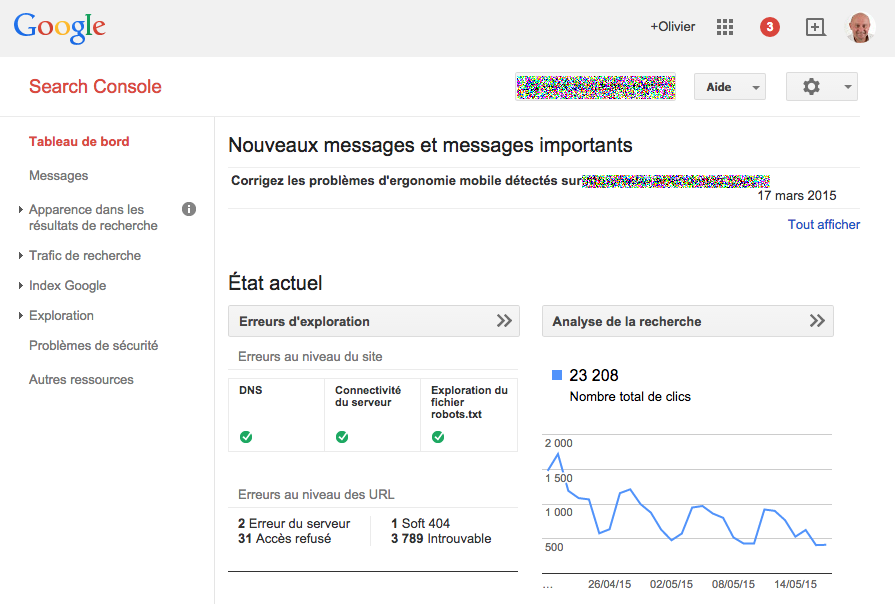
Task: Open the Aide dropdown menu
Action: pos(729,87)
